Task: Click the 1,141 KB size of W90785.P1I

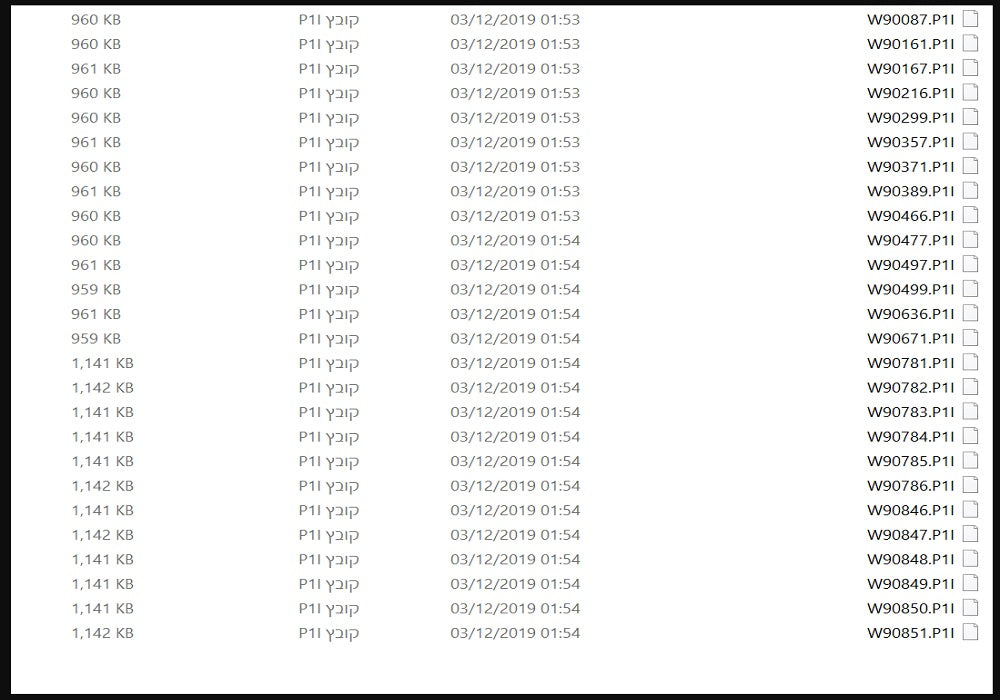Action: [x=103, y=461]
